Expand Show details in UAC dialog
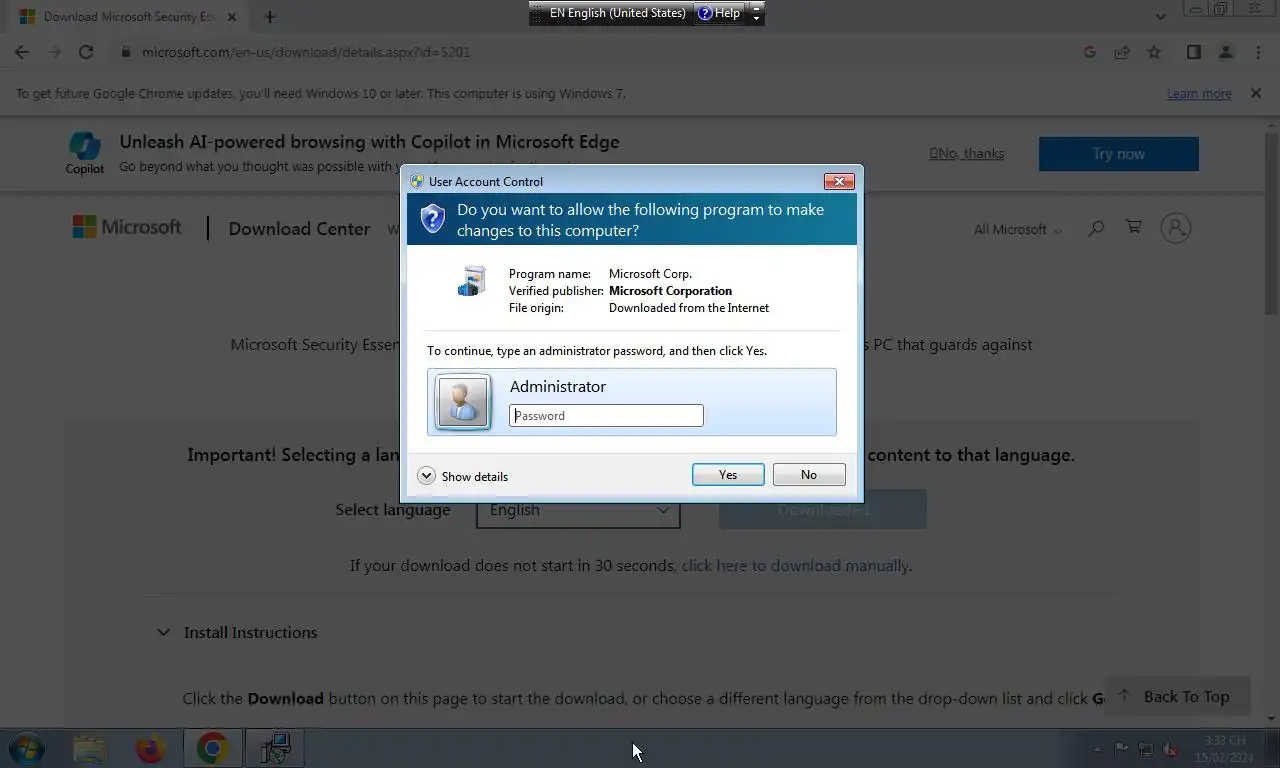 pos(463,476)
